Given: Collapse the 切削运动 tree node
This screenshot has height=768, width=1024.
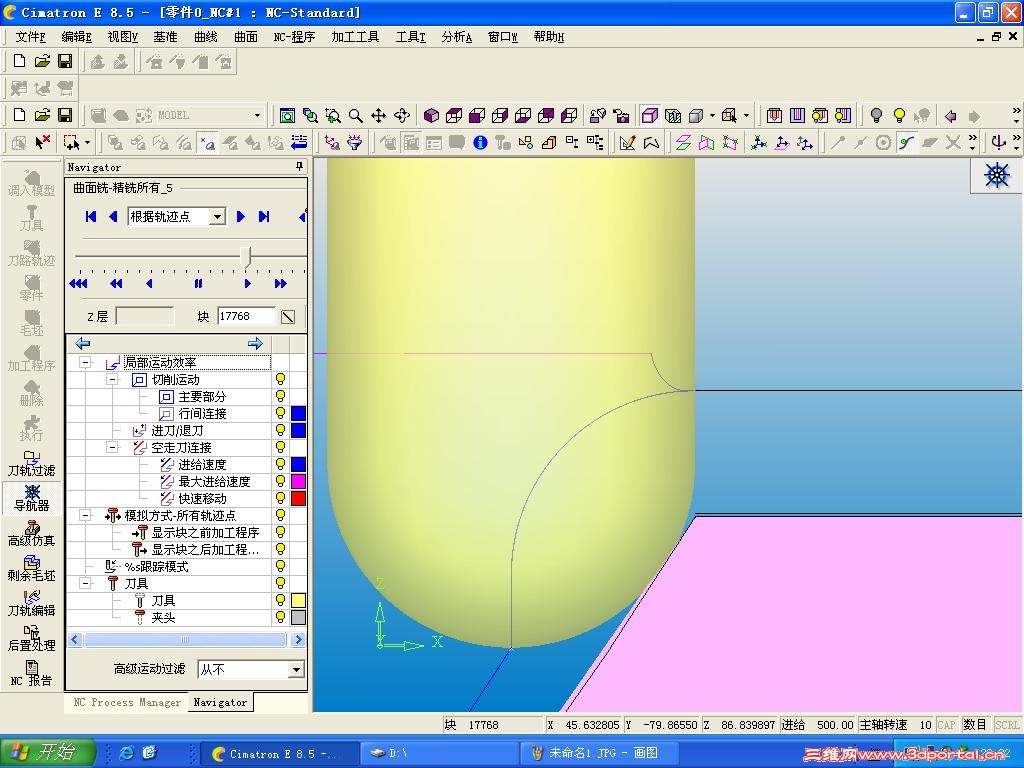Looking at the screenshot, I should coord(112,379).
